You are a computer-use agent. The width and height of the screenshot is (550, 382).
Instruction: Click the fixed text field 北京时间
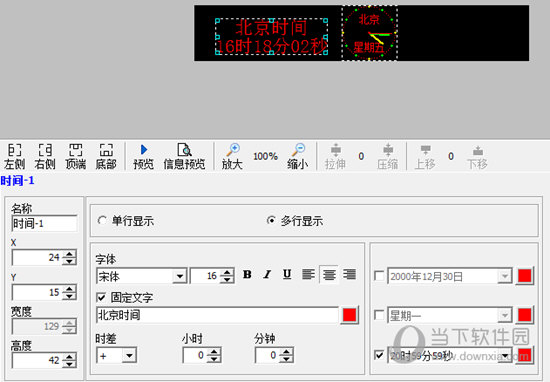217,315
